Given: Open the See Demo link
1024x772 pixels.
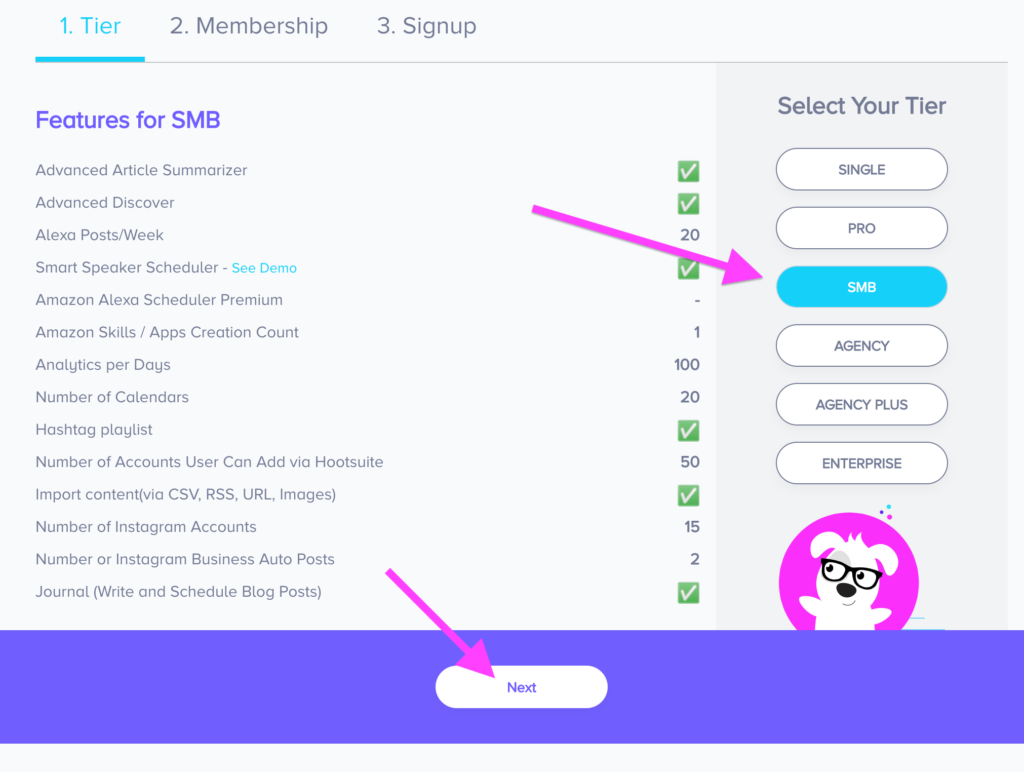Looking at the screenshot, I should coord(264,268).
